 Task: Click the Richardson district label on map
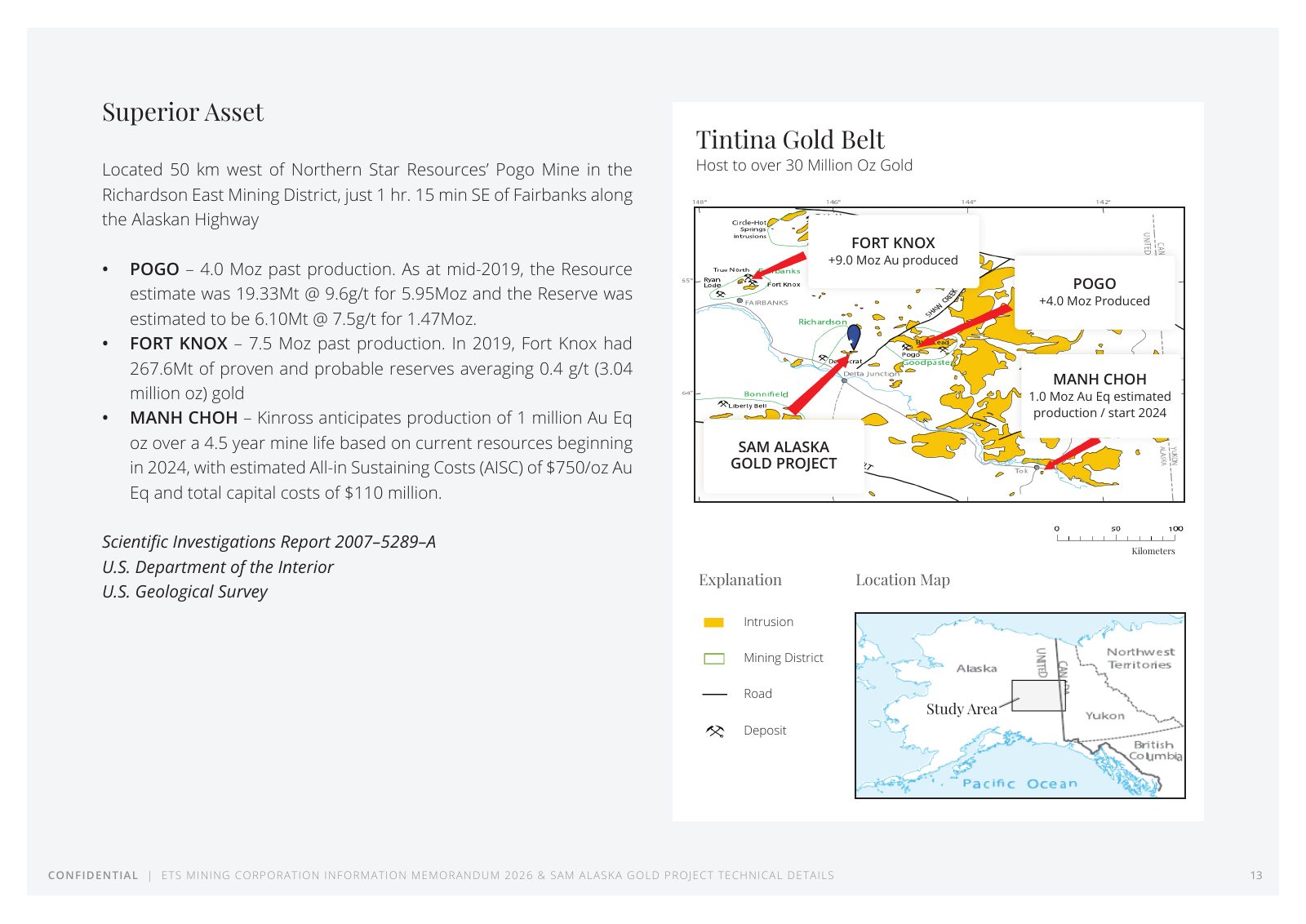pyautogui.click(x=822, y=322)
